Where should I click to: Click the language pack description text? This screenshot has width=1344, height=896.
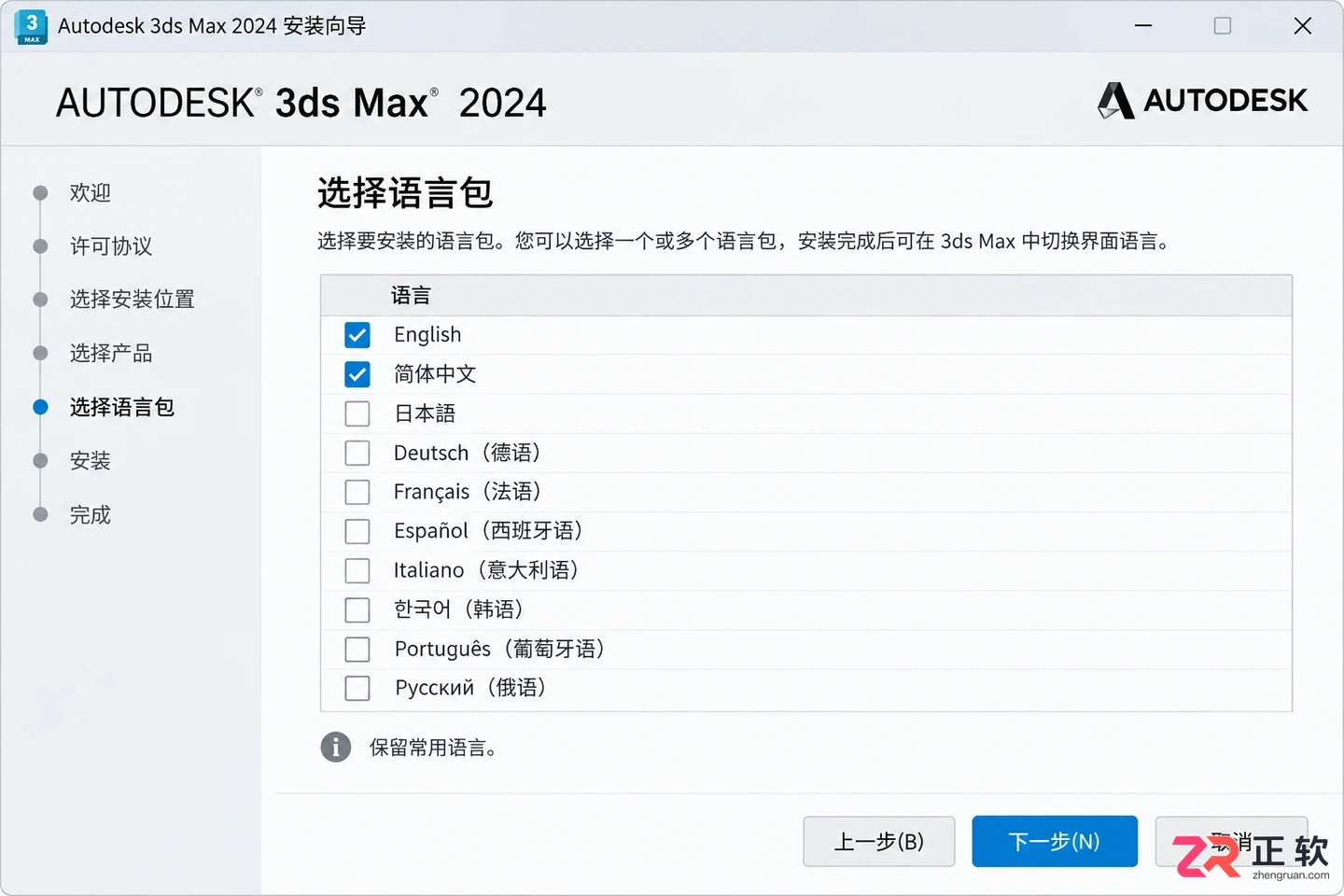[x=744, y=241]
